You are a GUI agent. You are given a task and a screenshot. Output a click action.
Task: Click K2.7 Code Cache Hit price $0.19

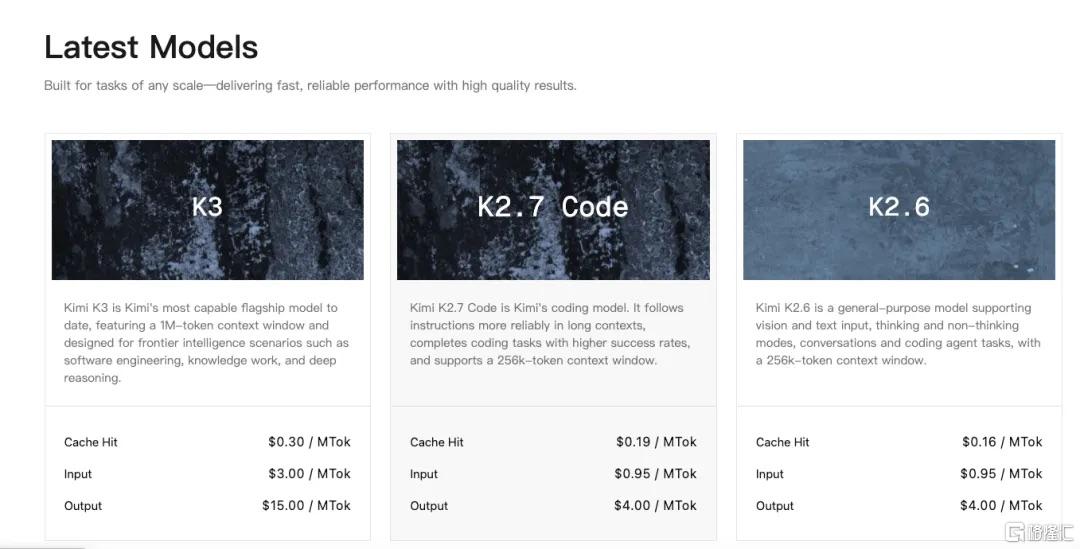click(x=656, y=442)
